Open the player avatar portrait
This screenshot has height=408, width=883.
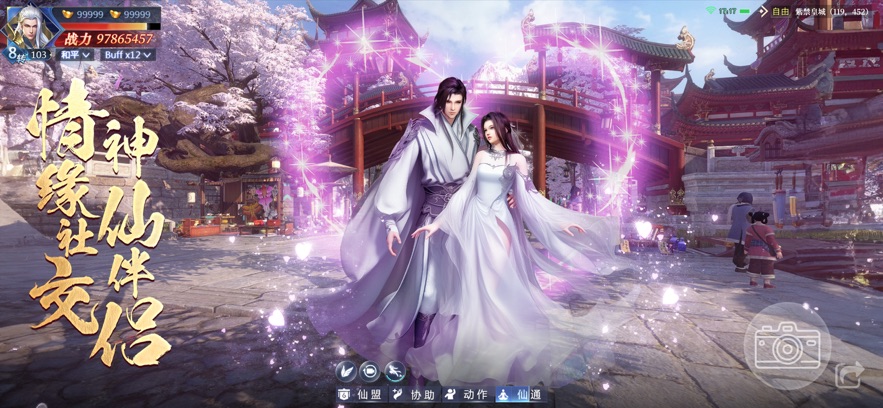tap(28, 27)
